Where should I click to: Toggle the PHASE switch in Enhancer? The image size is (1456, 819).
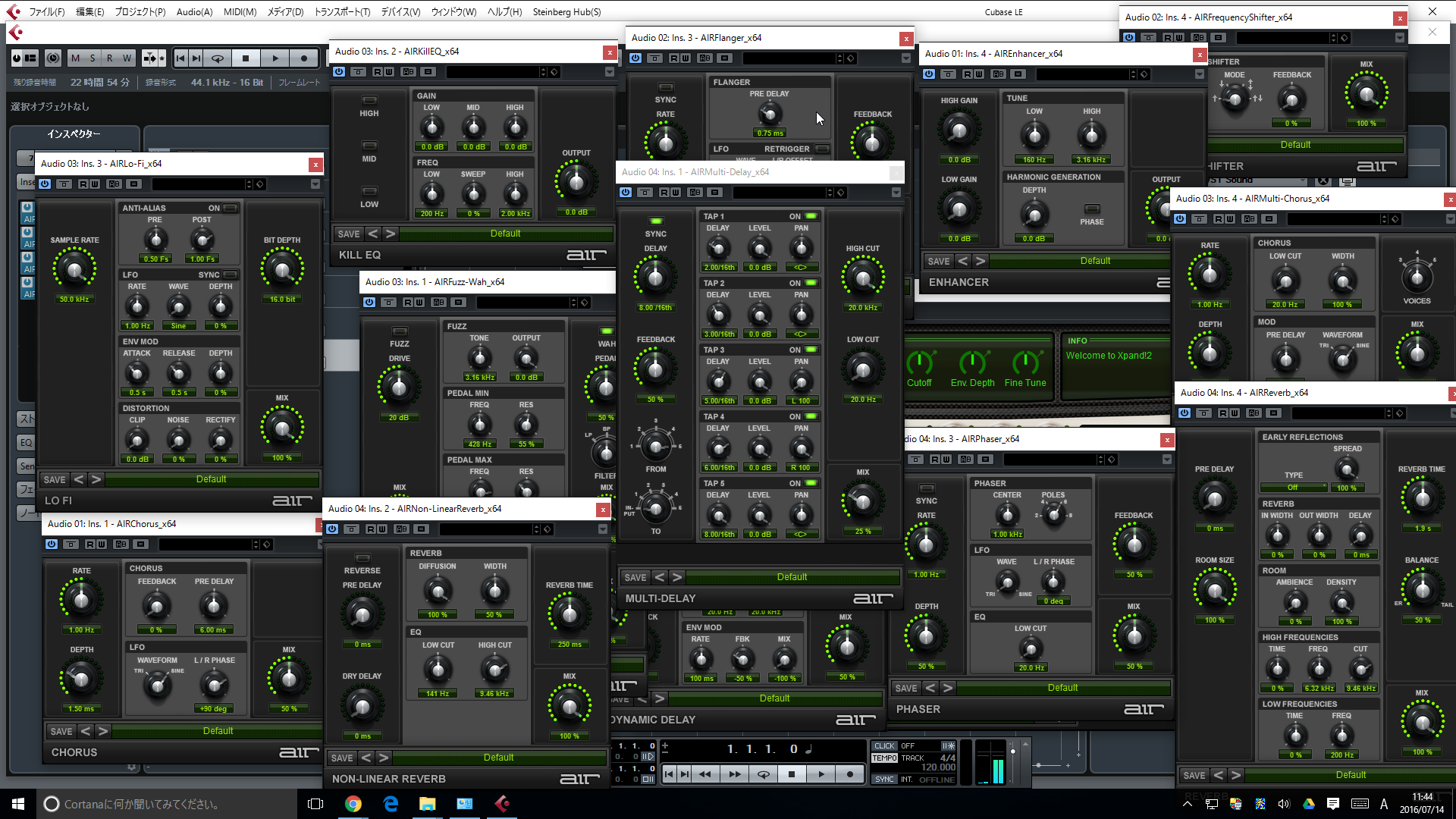[1092, 209]
